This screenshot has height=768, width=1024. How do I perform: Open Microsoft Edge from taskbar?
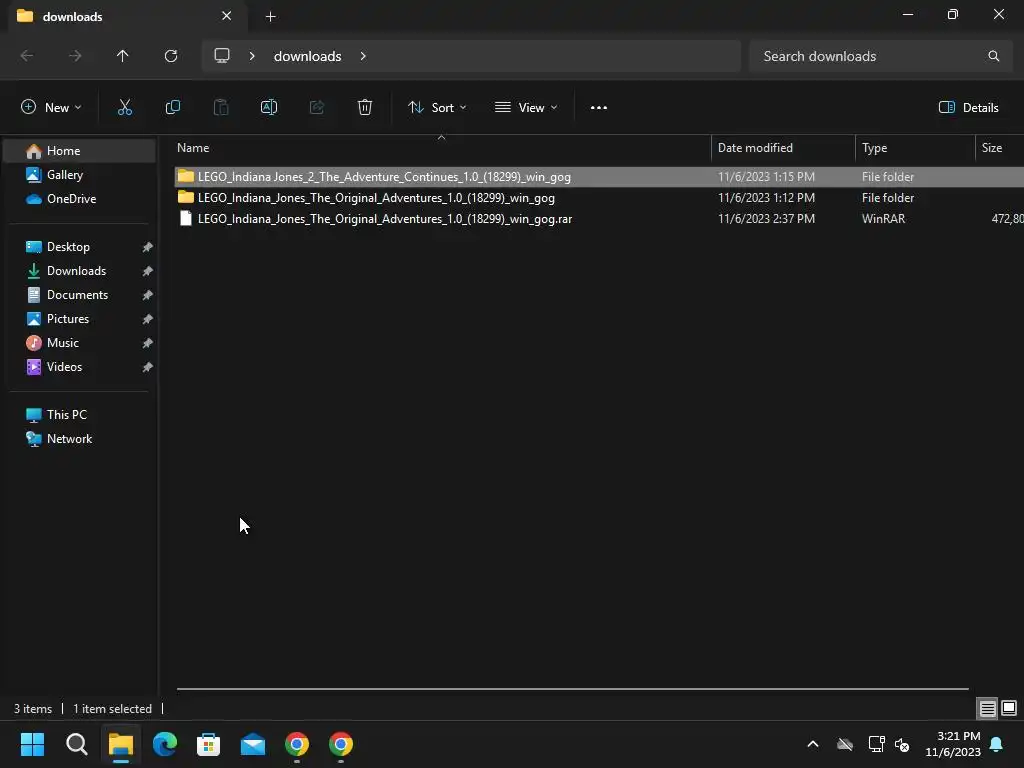(x=165, y=744)
